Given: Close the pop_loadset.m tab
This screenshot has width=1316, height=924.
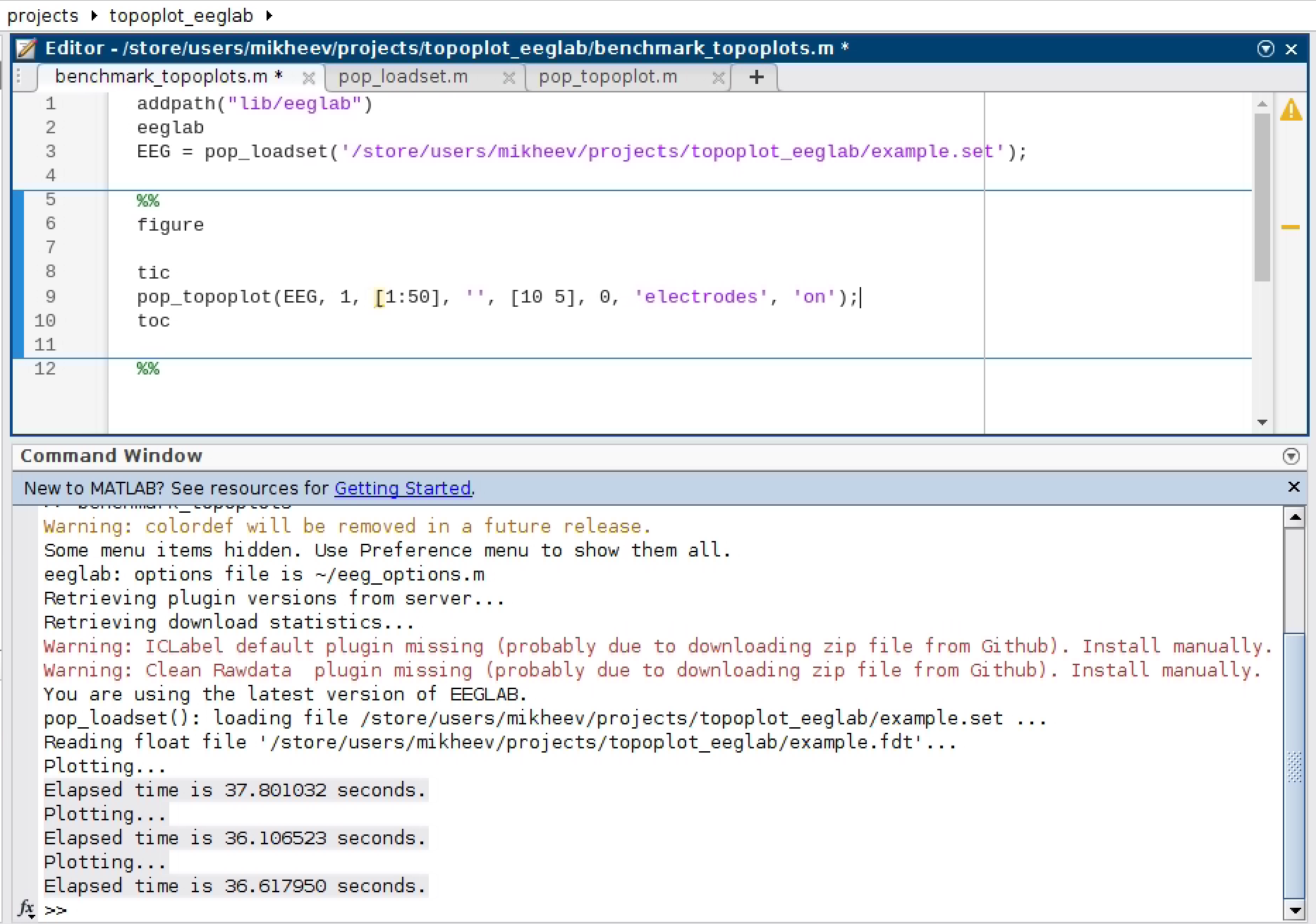Looking at the screenshot, I should [x=508, y=78].
